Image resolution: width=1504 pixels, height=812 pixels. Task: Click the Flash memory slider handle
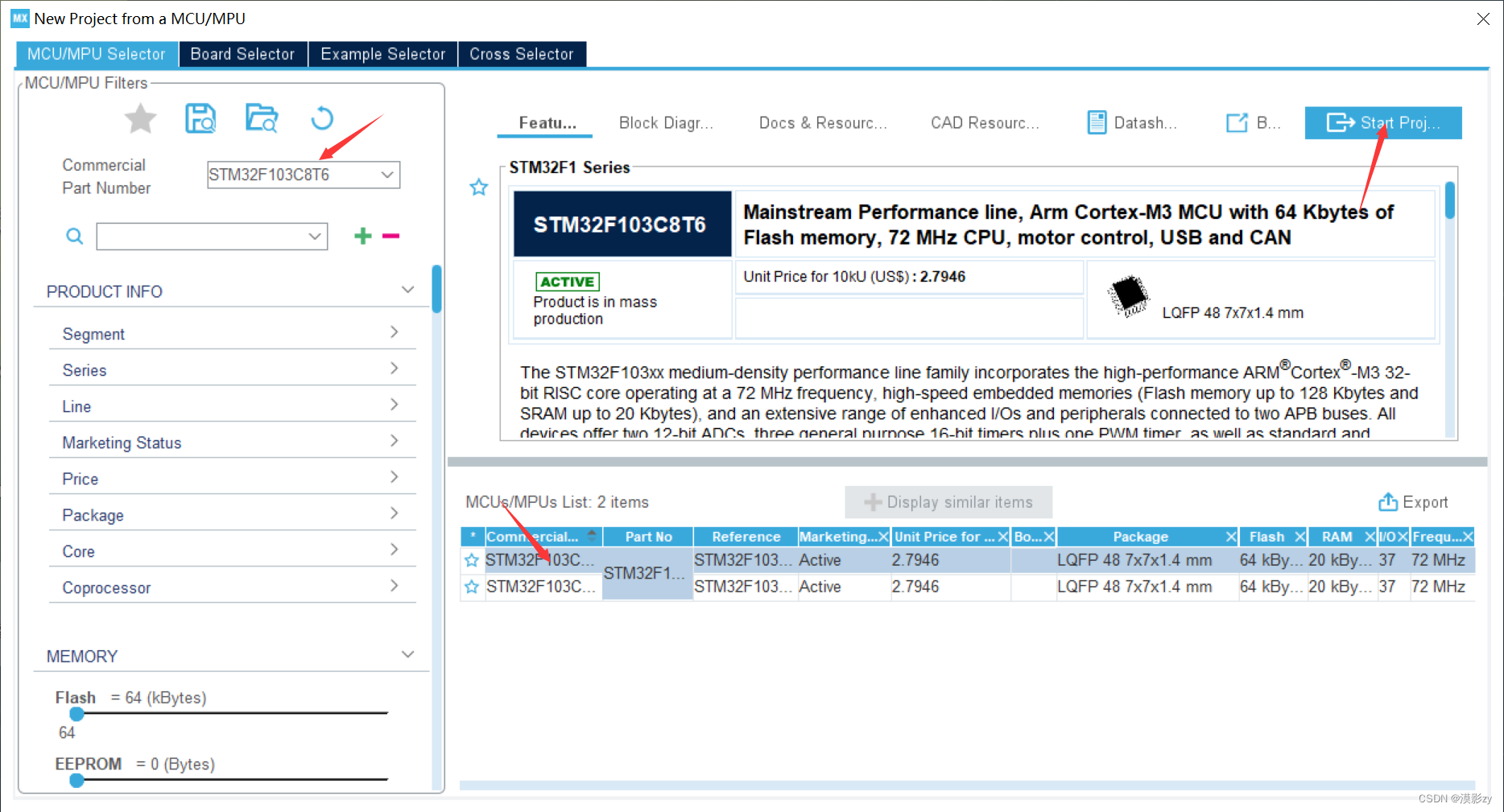76,714
